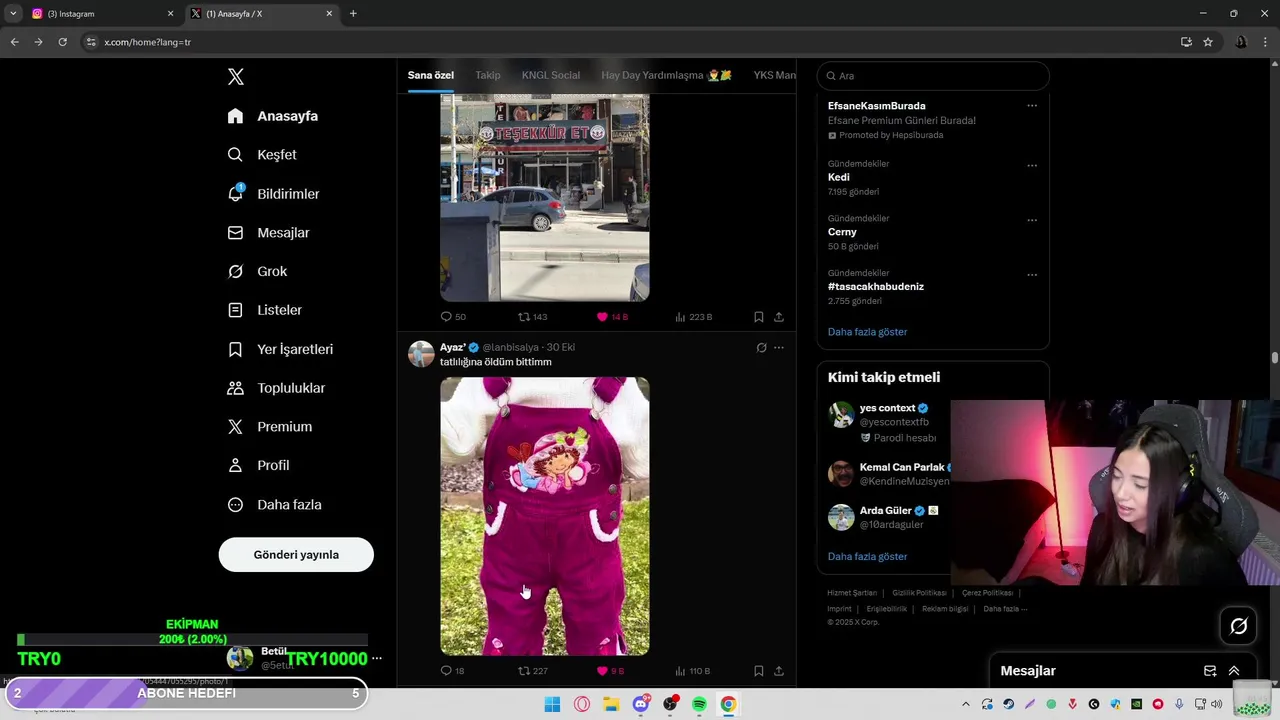Viewport: 1280px width, 720px height.
Task: Open Yer İşaretleri bookmarks
Action: pos(280,349)
